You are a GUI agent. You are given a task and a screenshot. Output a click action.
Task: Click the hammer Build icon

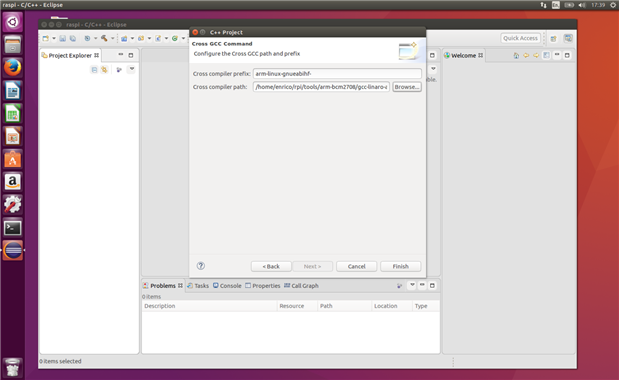pyautogui.click(x=104, y=38)
